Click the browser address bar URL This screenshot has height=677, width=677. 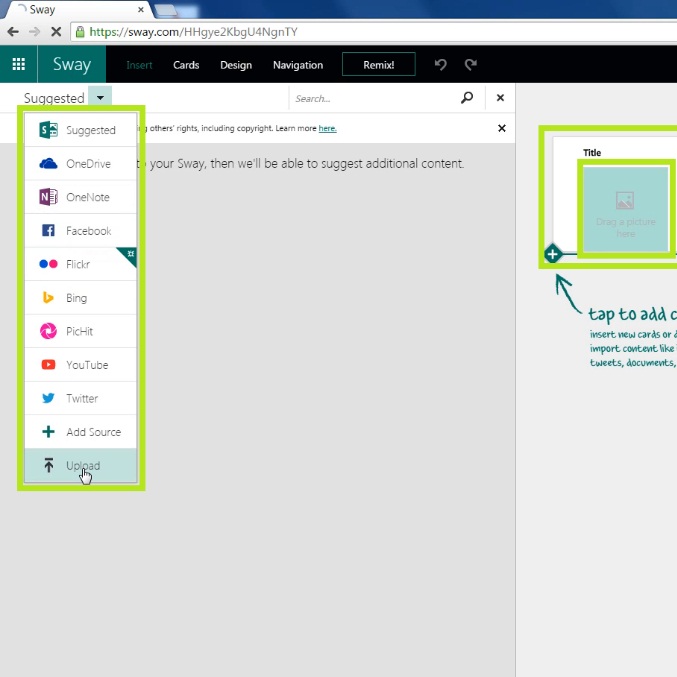click(193, 32)
